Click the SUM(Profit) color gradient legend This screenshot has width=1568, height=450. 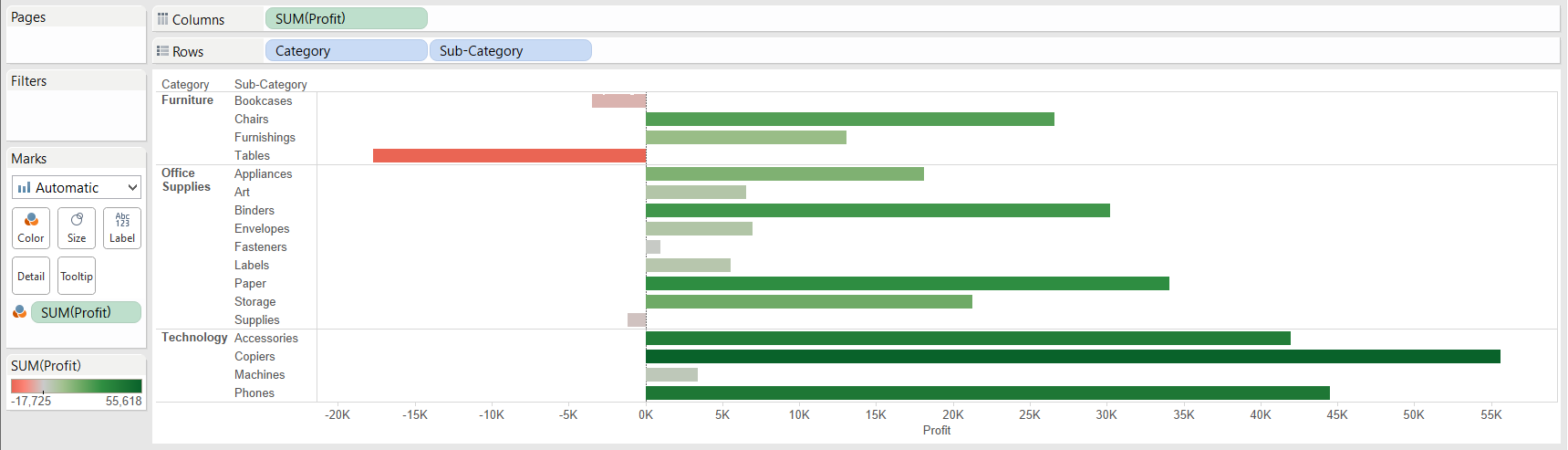coord(77,385)
